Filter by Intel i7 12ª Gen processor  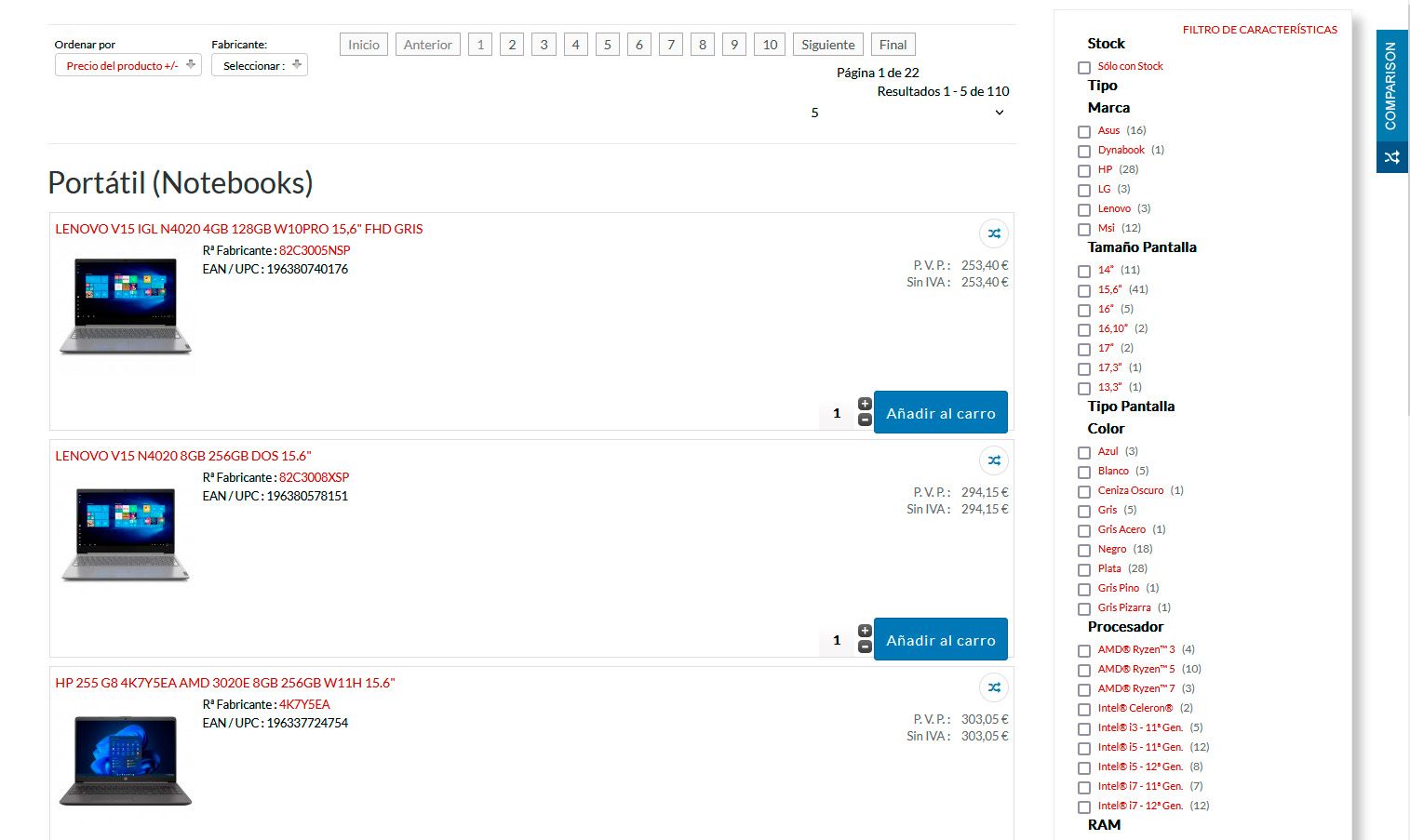(x=1084, y=807)
